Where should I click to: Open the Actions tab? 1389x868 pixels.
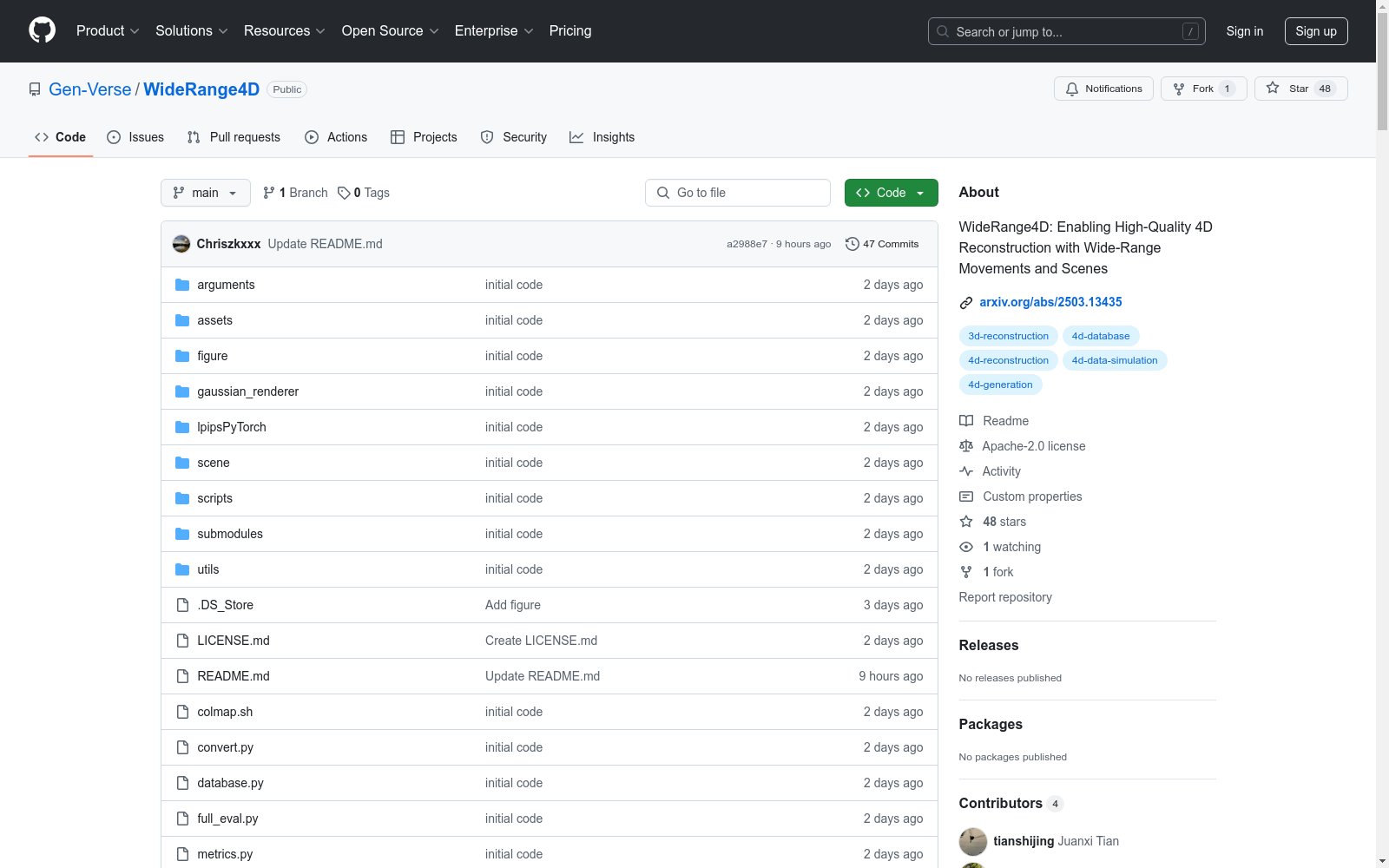(336, 137)
